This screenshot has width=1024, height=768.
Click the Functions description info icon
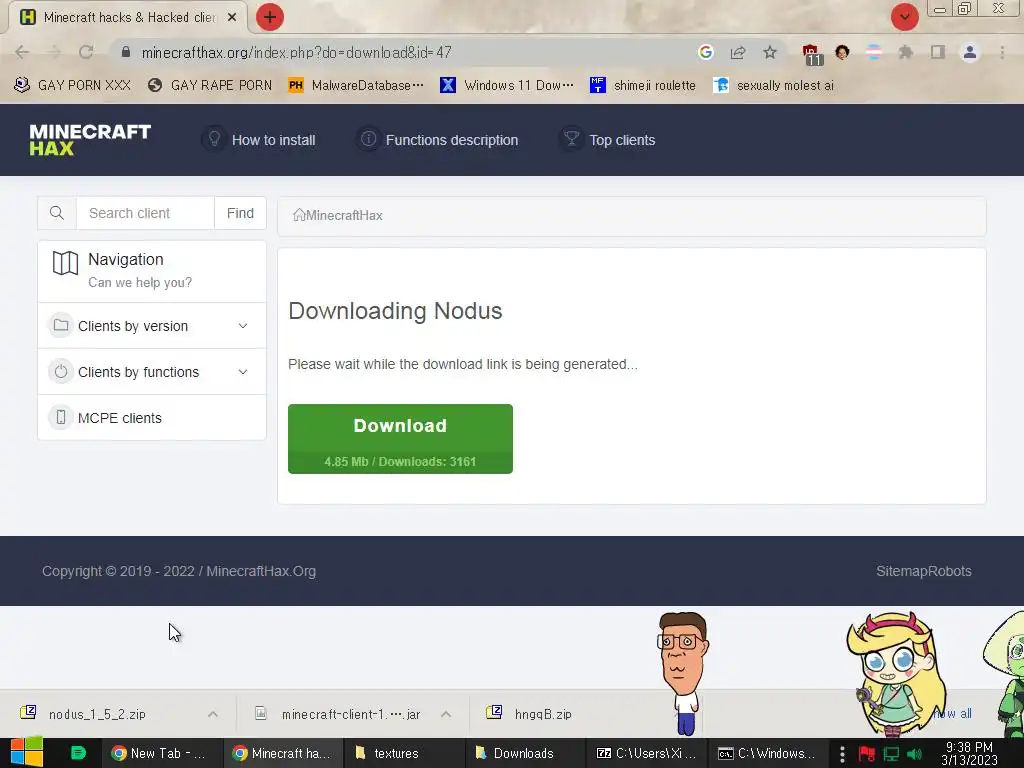[368, 140]
